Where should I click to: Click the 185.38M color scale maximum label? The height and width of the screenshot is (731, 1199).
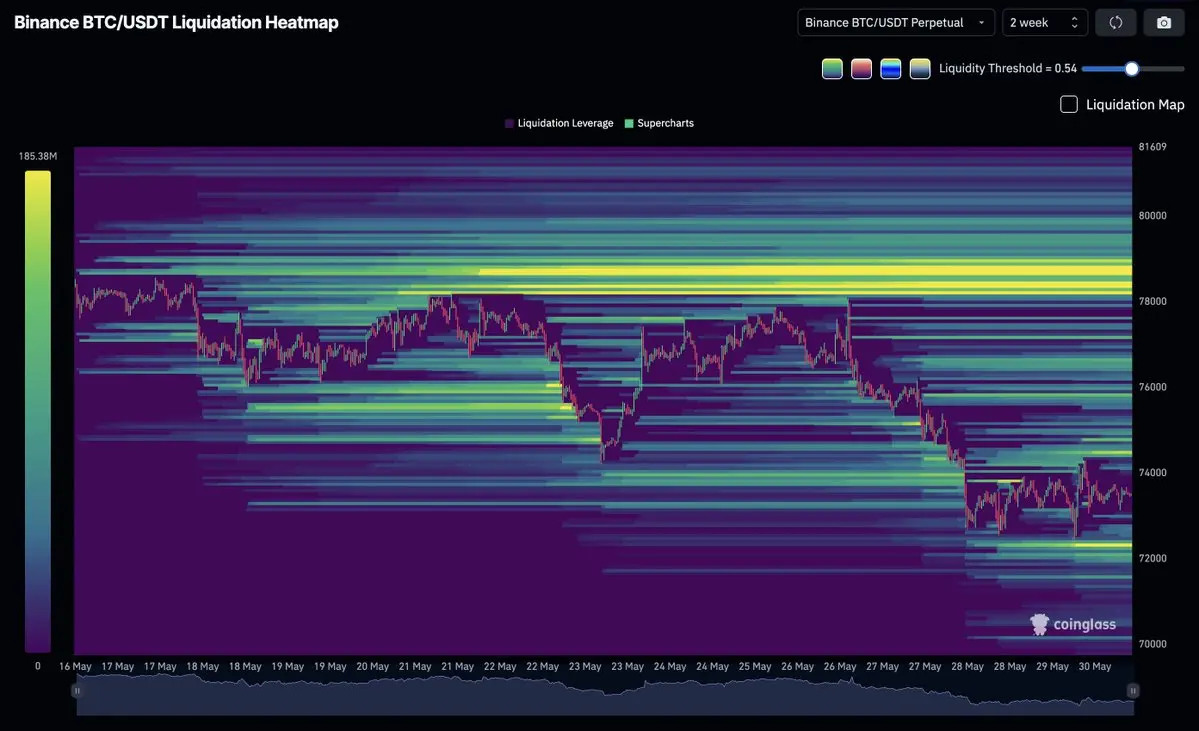(x=38, y=156)
